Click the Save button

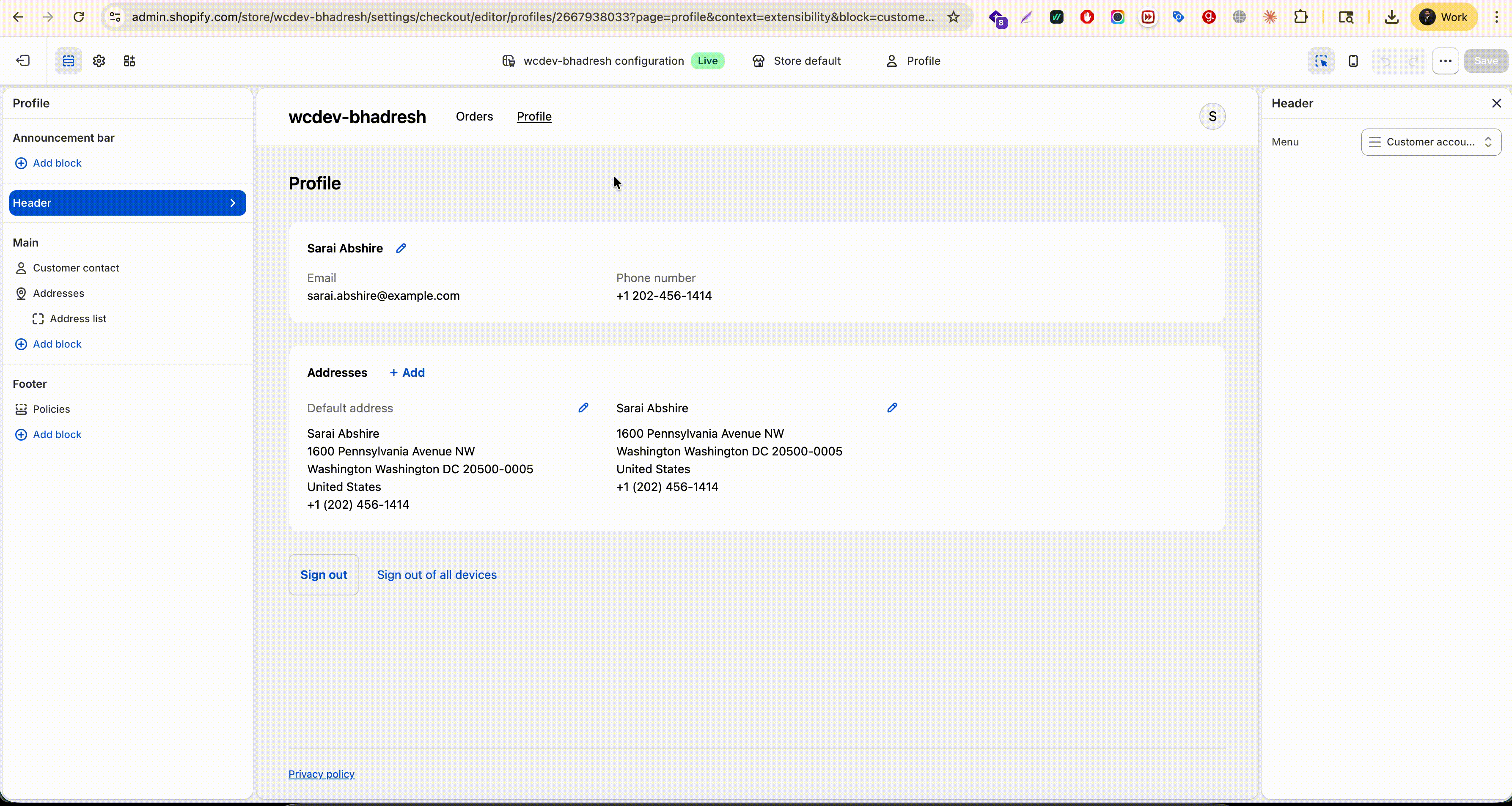pos(1486,61)
